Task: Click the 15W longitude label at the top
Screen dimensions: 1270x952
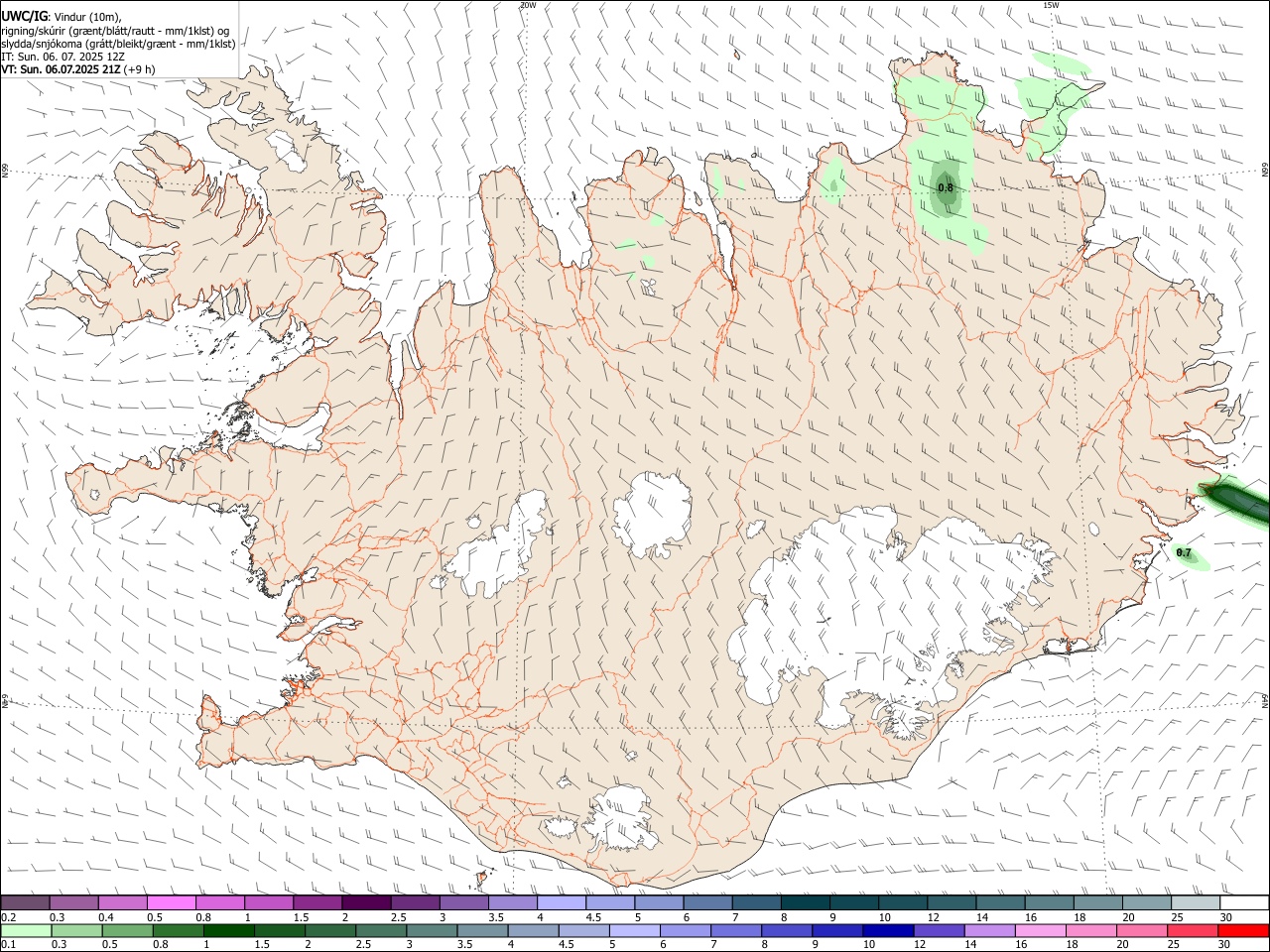Action: [x=1051, y=5]
